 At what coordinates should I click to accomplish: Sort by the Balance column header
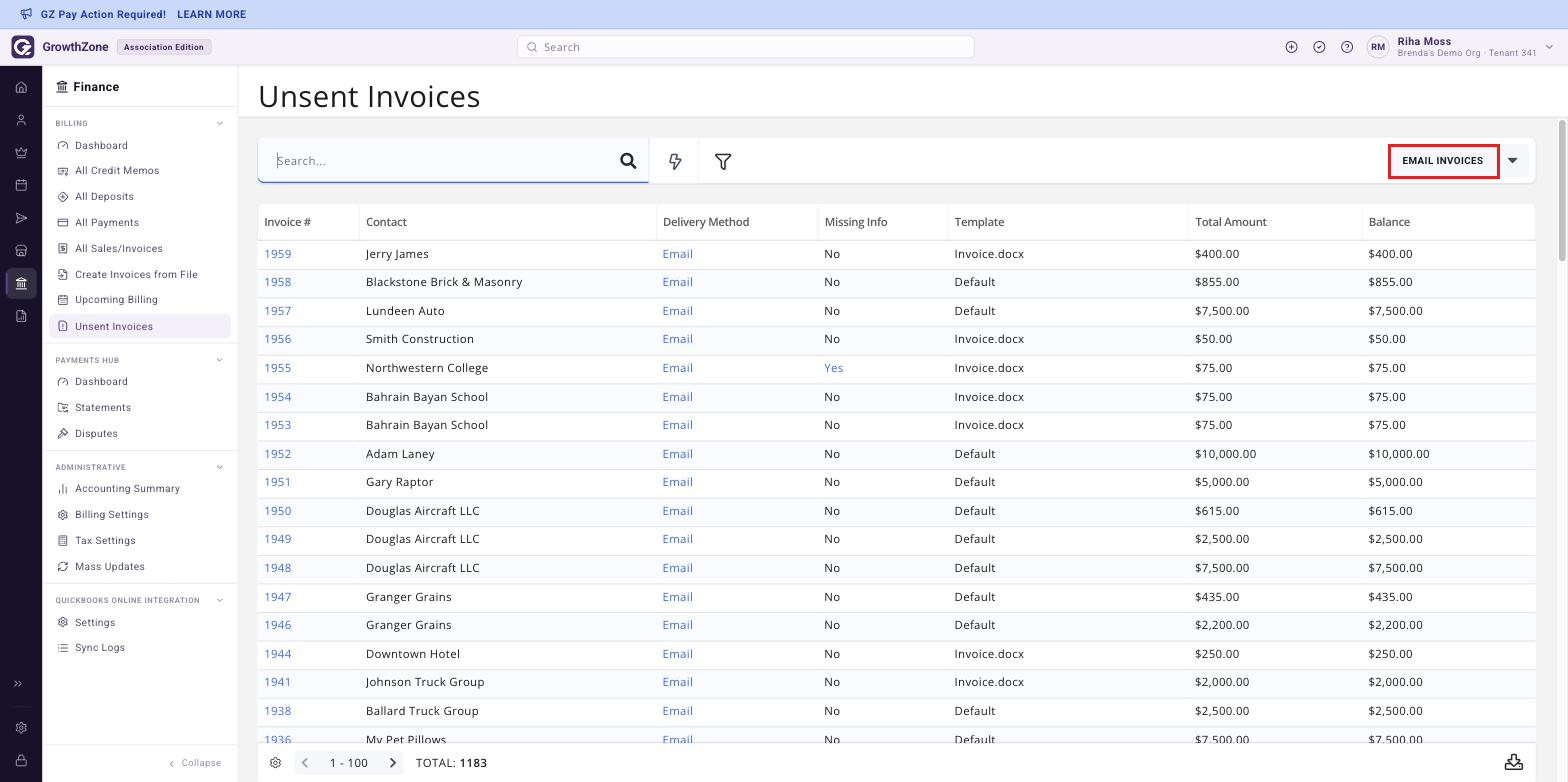(x=1389, y=222)
